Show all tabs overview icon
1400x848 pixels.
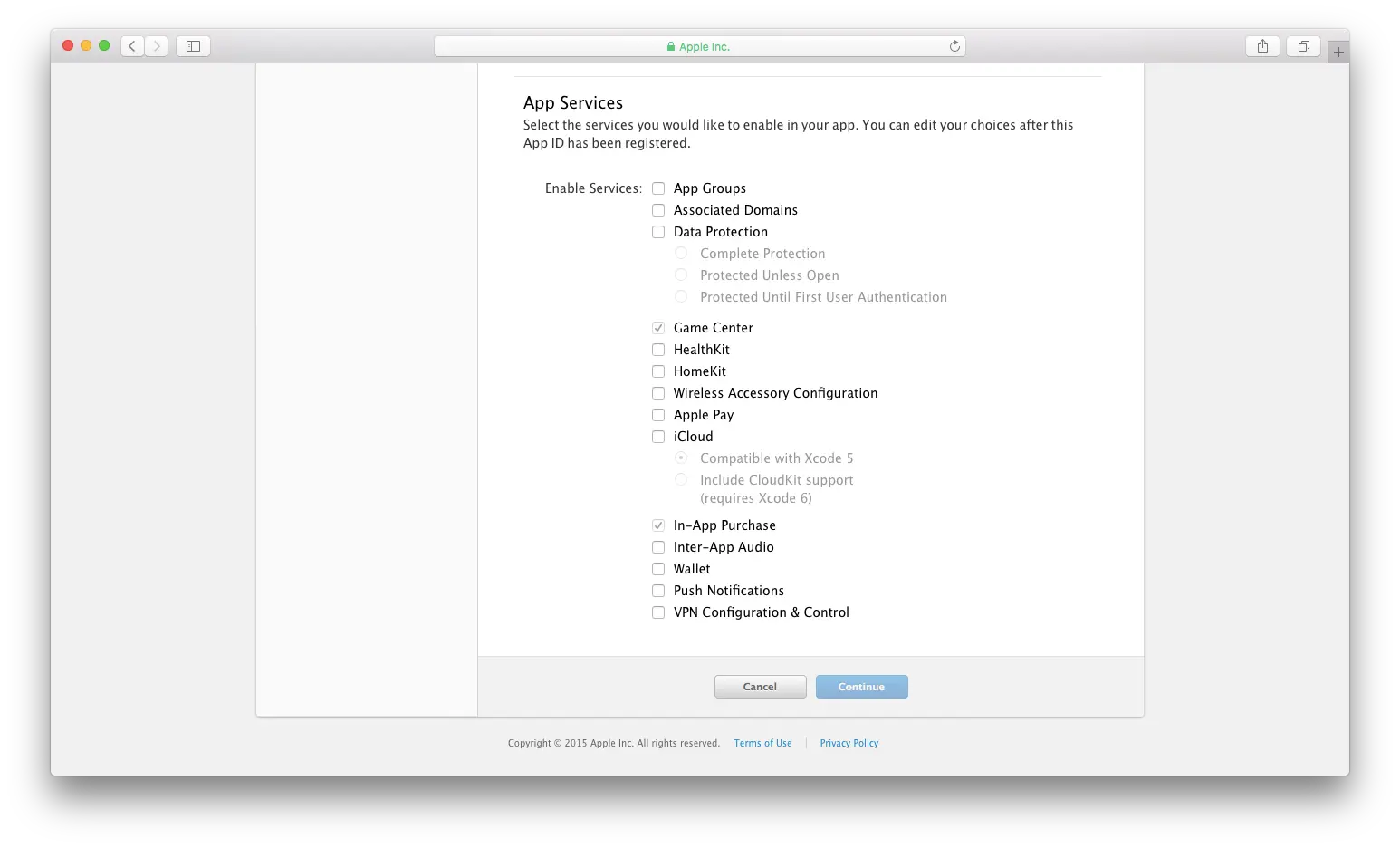click(x=1303, y=46)
